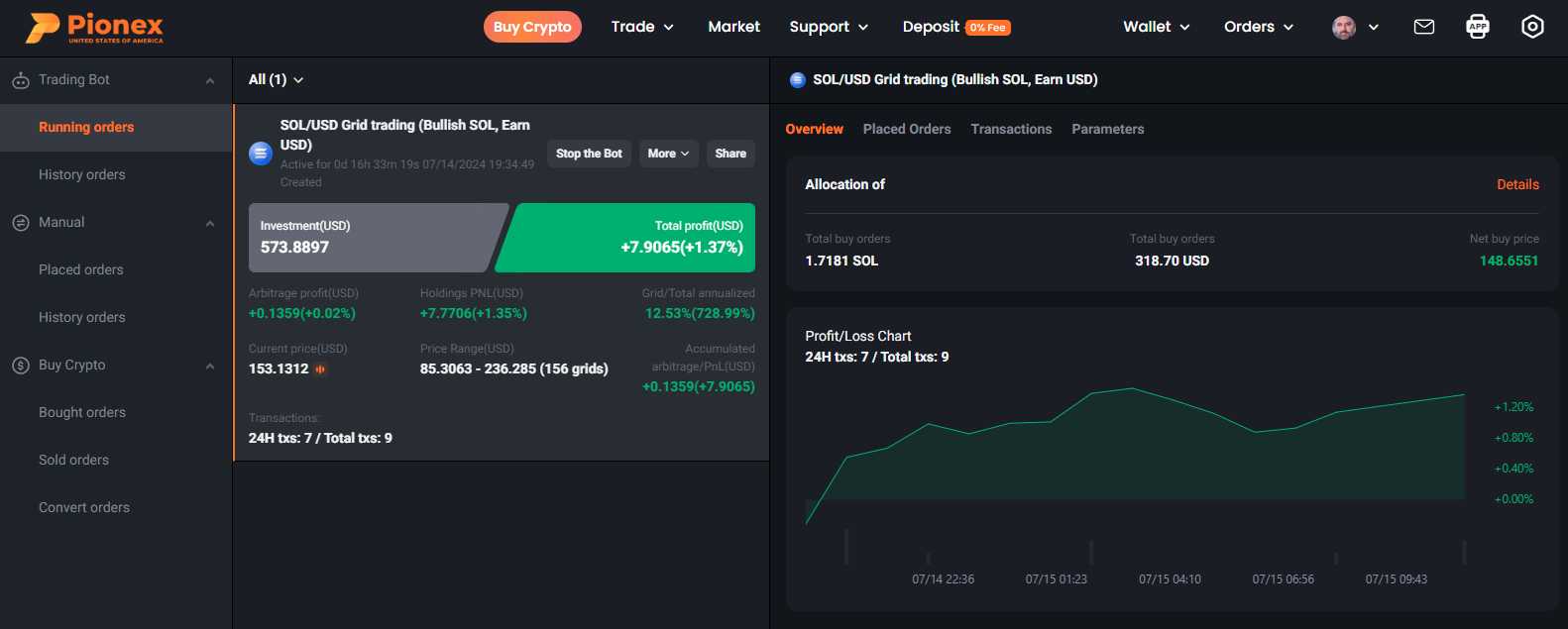The width and height of the screenshot is (1568, 629).
Task: Click the price indicator icon next to 153.1312
Action: (320, 369)
